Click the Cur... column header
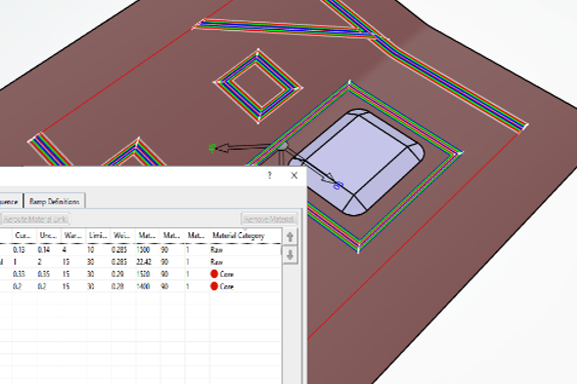Image resolution: width=577 pixels, height=384 pixels. [x=24, y=235]
